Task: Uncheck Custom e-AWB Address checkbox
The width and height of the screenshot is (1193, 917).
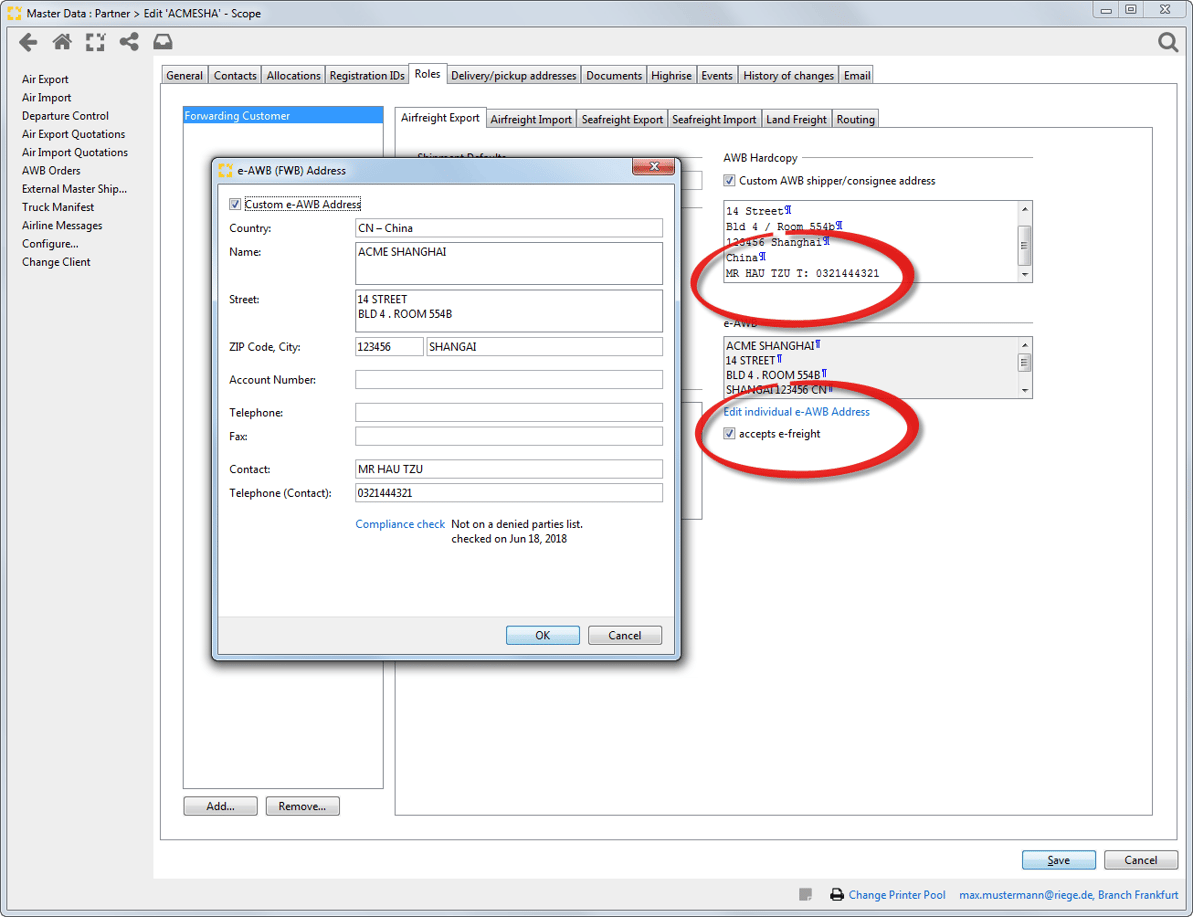Action: click(x=235, y=204)
